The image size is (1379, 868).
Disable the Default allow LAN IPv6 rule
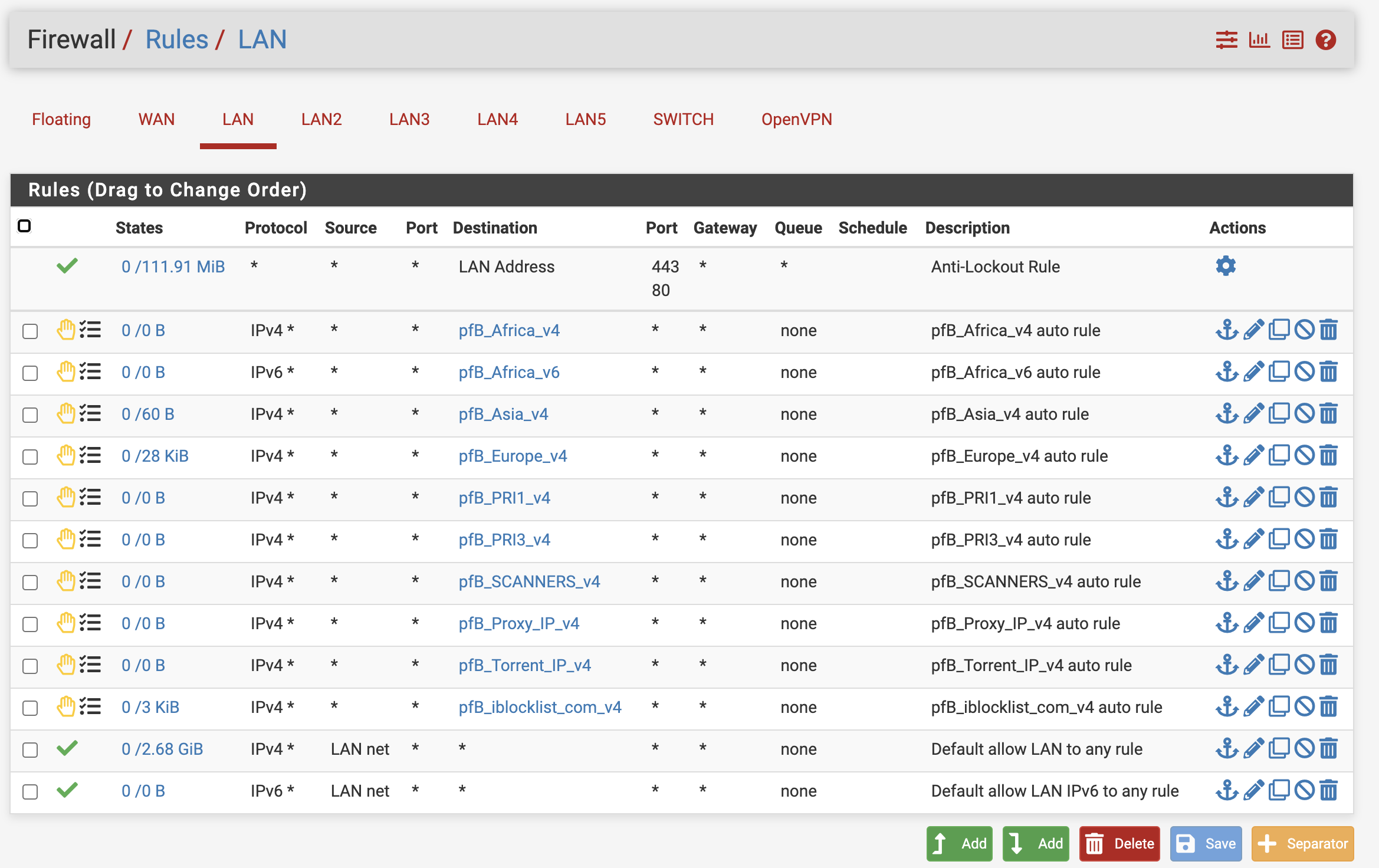click(x=1304, y=790)
